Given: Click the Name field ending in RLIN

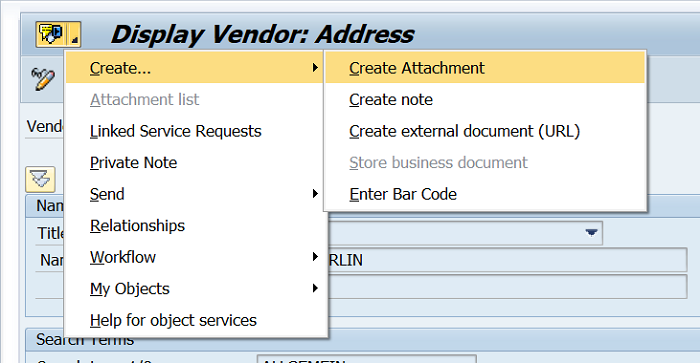Looking at the screenshot, I should tap(507, 260).
